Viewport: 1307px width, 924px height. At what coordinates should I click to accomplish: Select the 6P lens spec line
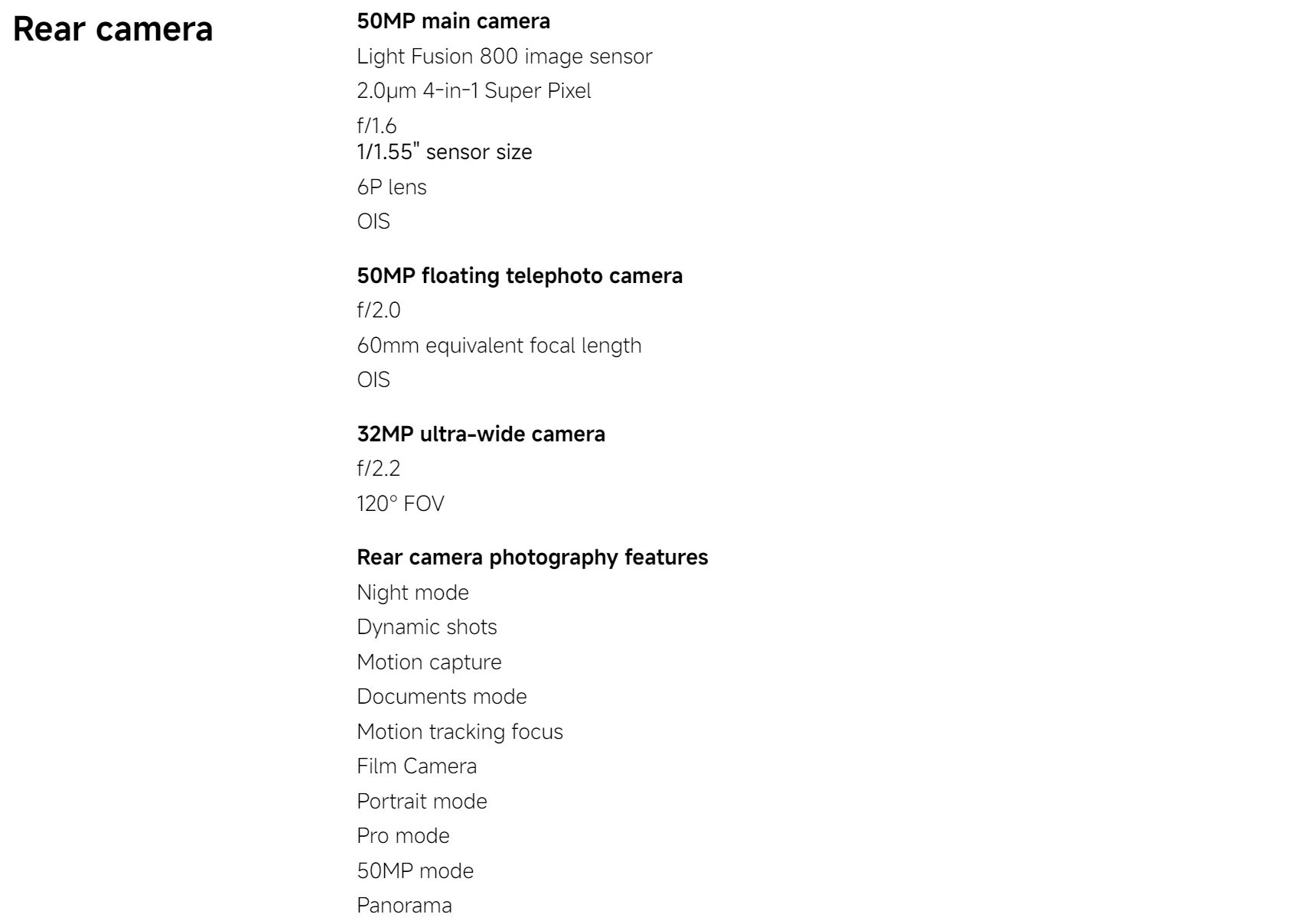[x=392, y=187]
